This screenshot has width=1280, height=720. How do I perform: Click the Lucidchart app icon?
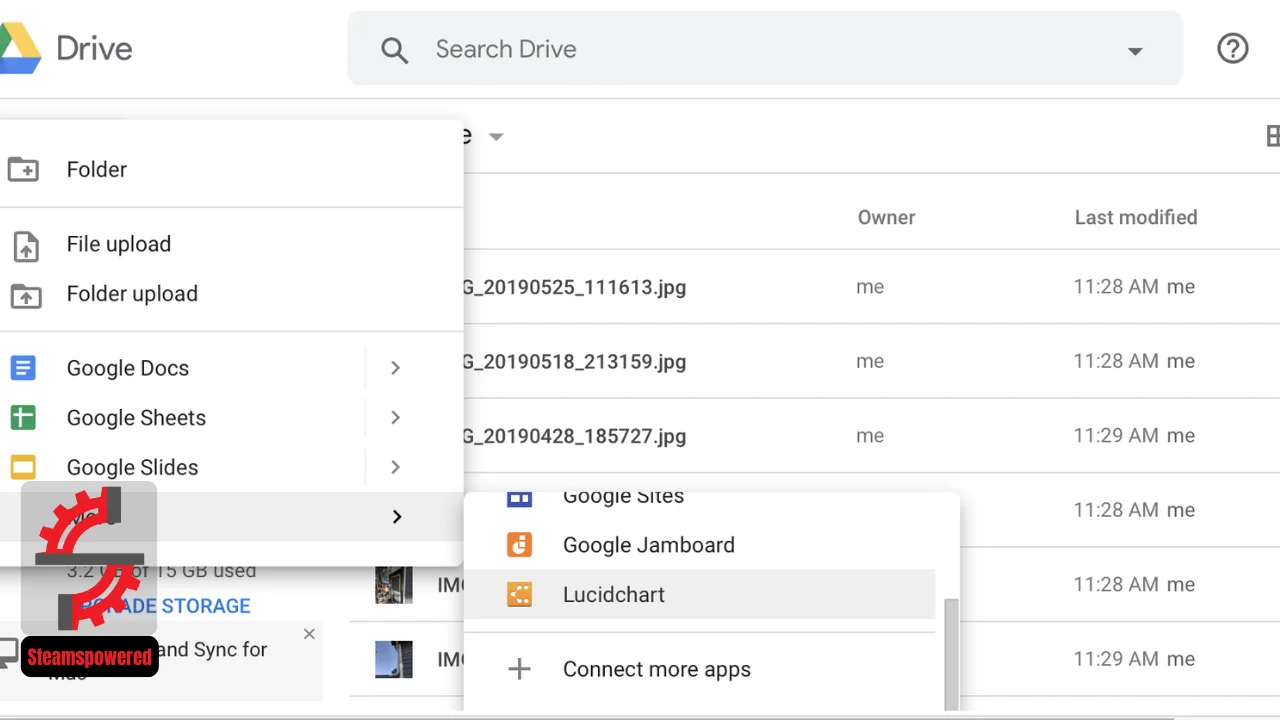[519, 595]
